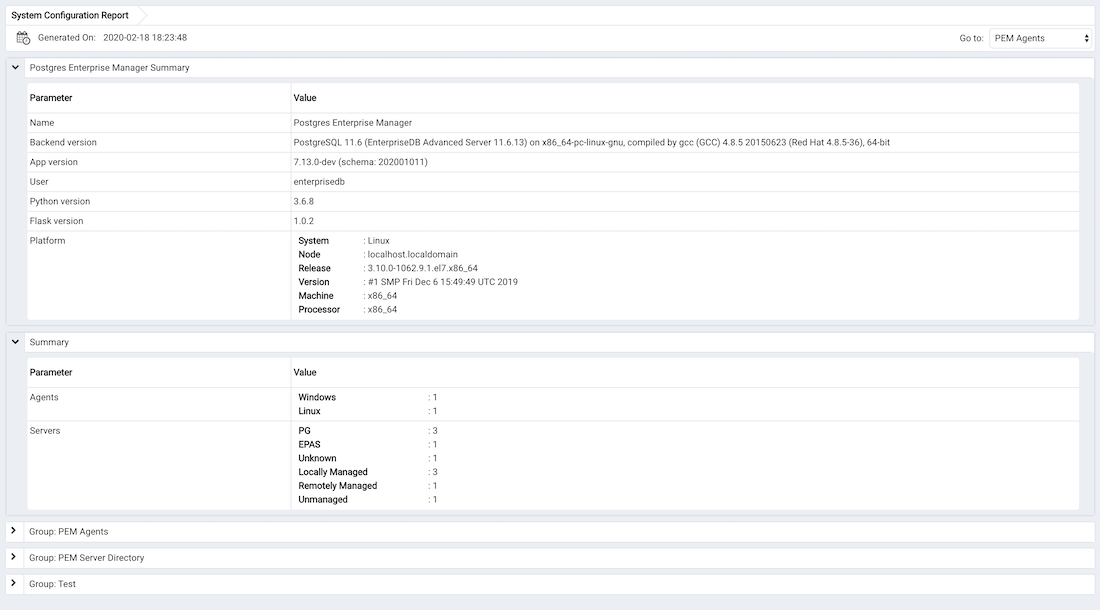Viewport: 1100px width, 610px height.
Task: Click the App version parameter label
Action: 53,162
